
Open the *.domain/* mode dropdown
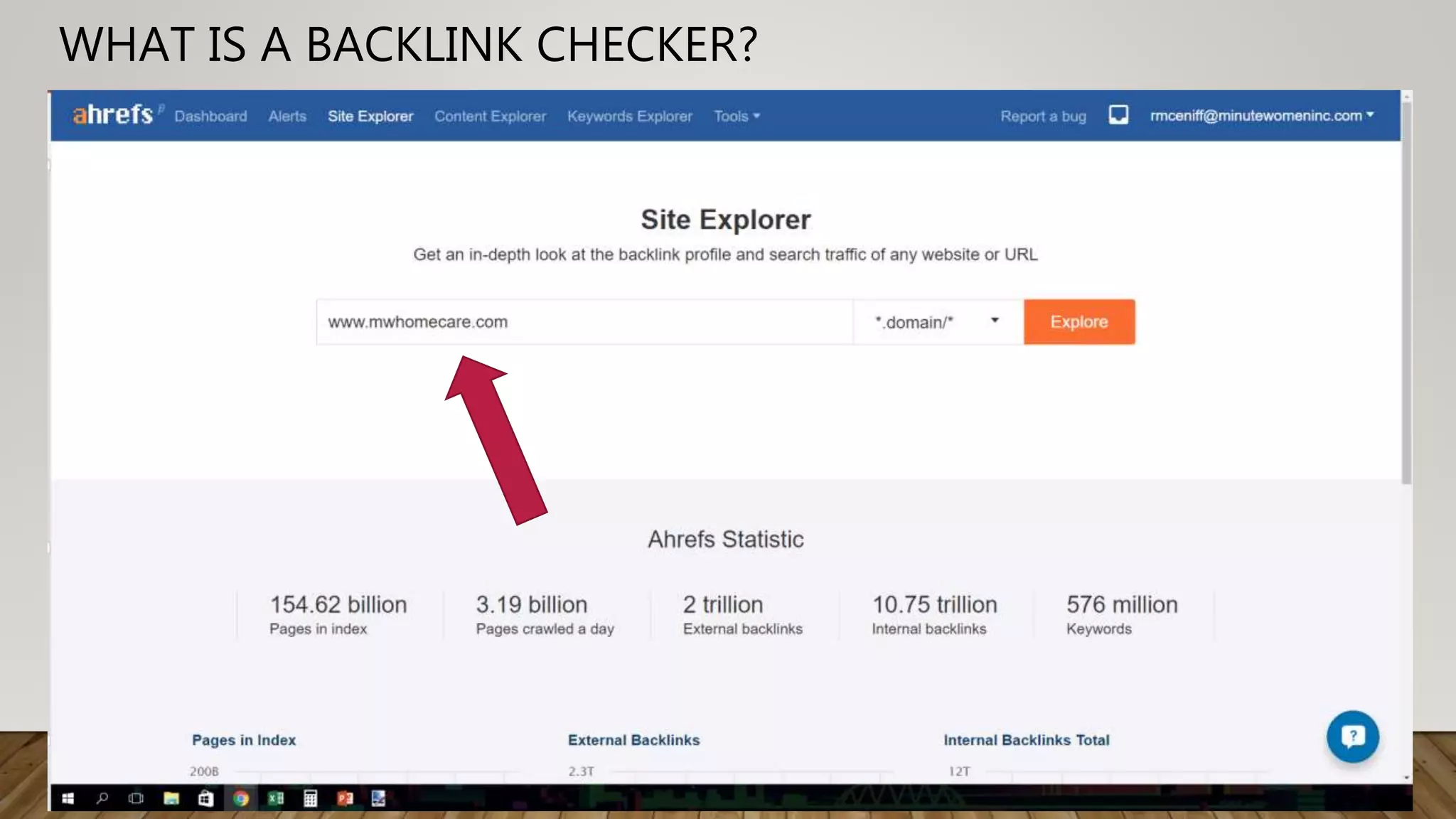[938, 322]
